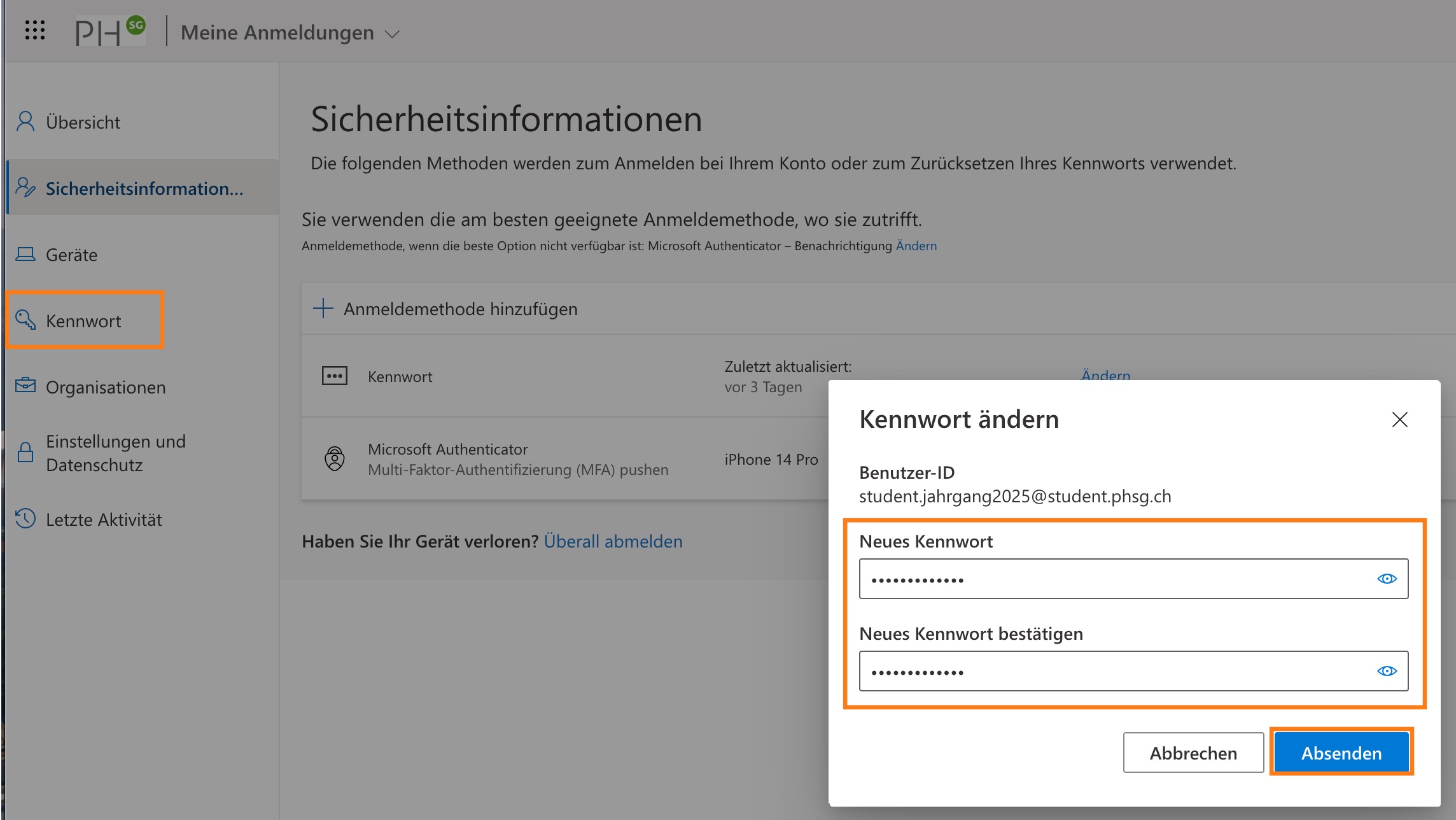Click the student.jahrgang2025@student.phsg.ch user ID
This screenshot has height=820, width=1456.
1015,496
